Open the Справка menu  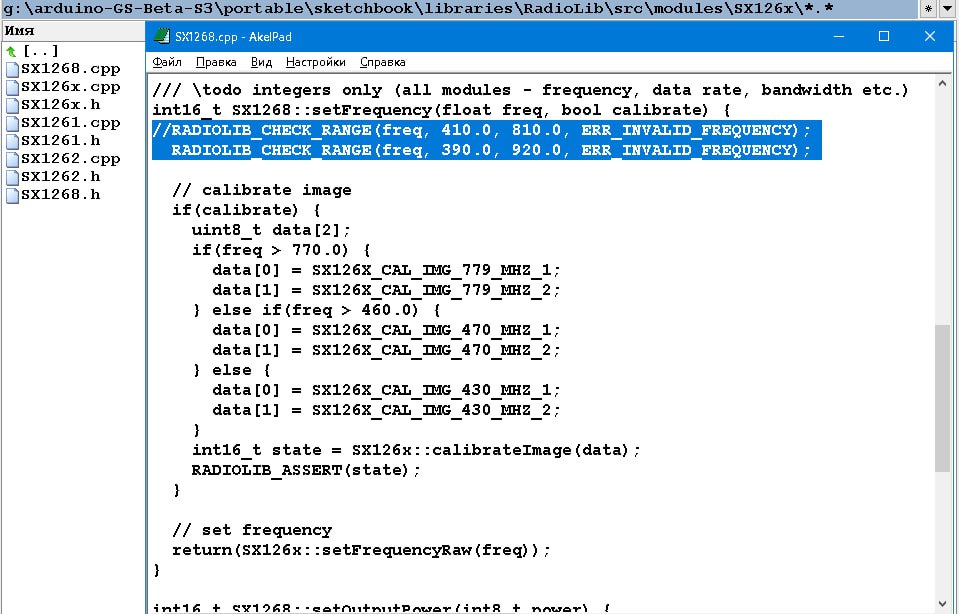pos(382,62)
